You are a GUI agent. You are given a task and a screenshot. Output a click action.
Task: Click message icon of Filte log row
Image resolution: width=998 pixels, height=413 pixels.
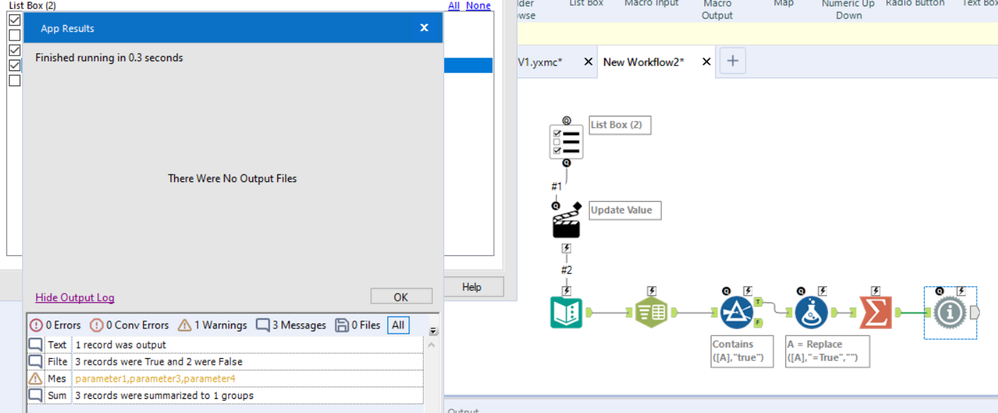point(36,361)
